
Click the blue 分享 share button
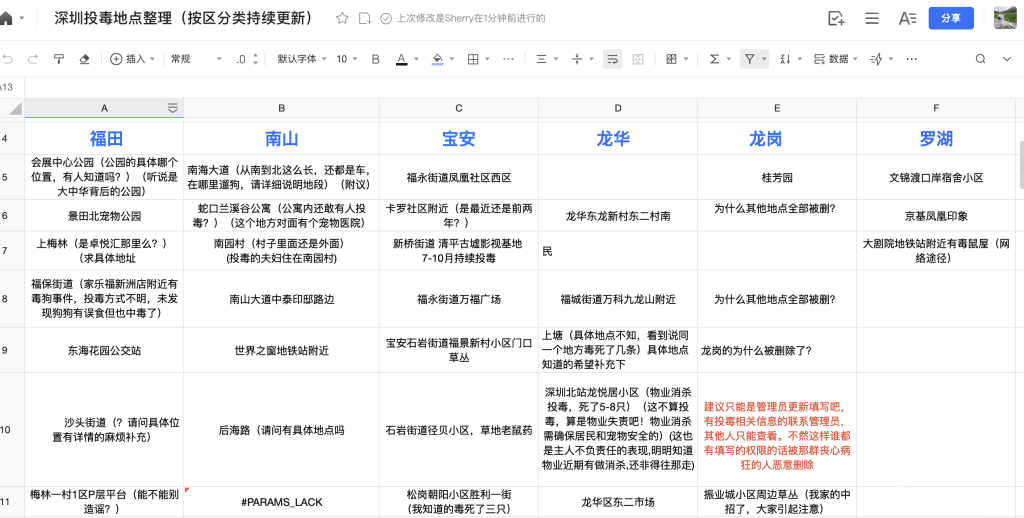[x=951, y=18]
